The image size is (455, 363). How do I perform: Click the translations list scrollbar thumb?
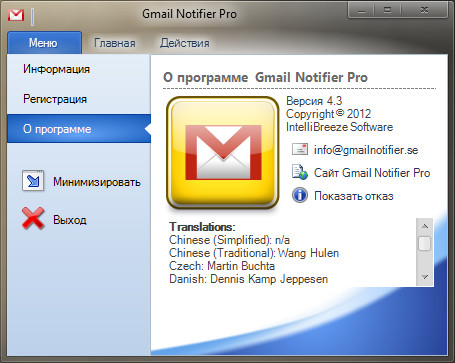(x=425, y=243)
